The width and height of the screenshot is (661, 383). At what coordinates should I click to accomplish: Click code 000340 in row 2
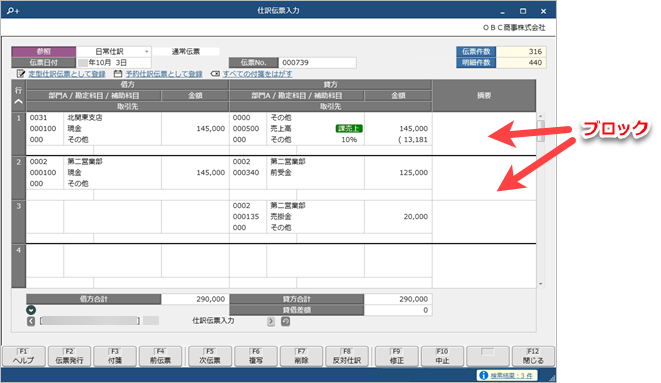tap(246, 172)
